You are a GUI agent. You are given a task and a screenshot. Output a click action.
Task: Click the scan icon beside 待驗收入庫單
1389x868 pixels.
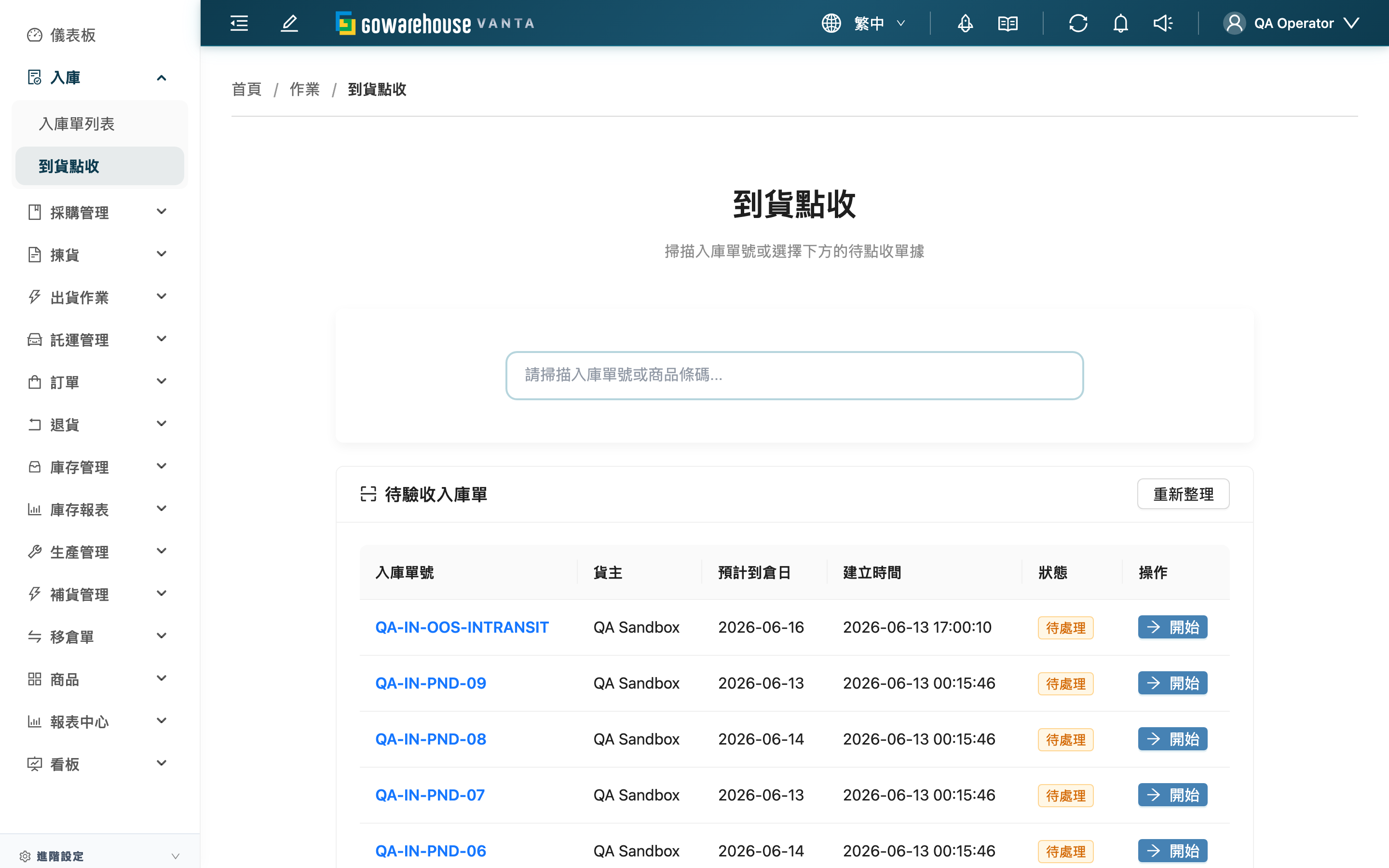pyautogui.click(x=368, y=494)
